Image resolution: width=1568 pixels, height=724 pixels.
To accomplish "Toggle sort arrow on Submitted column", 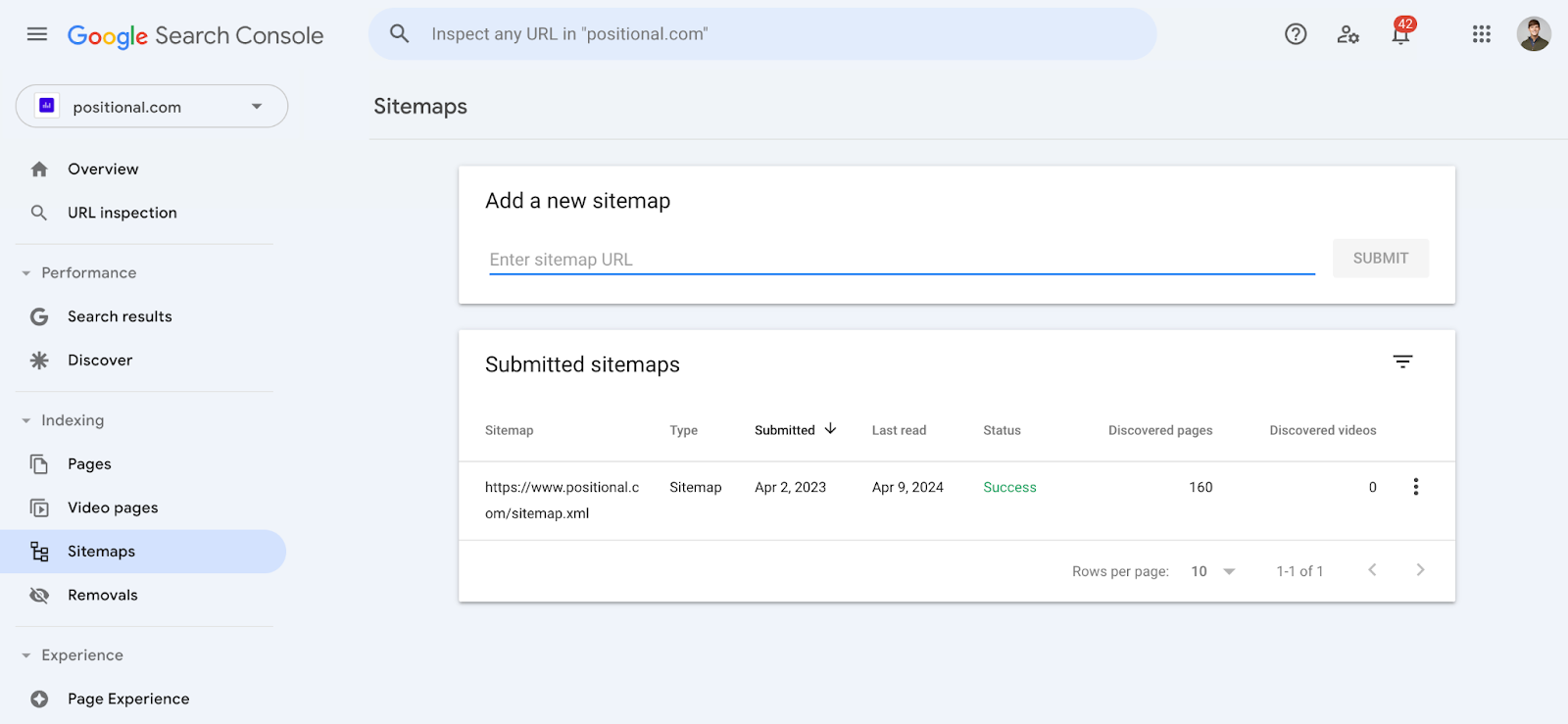I will [x=831, y=429].
